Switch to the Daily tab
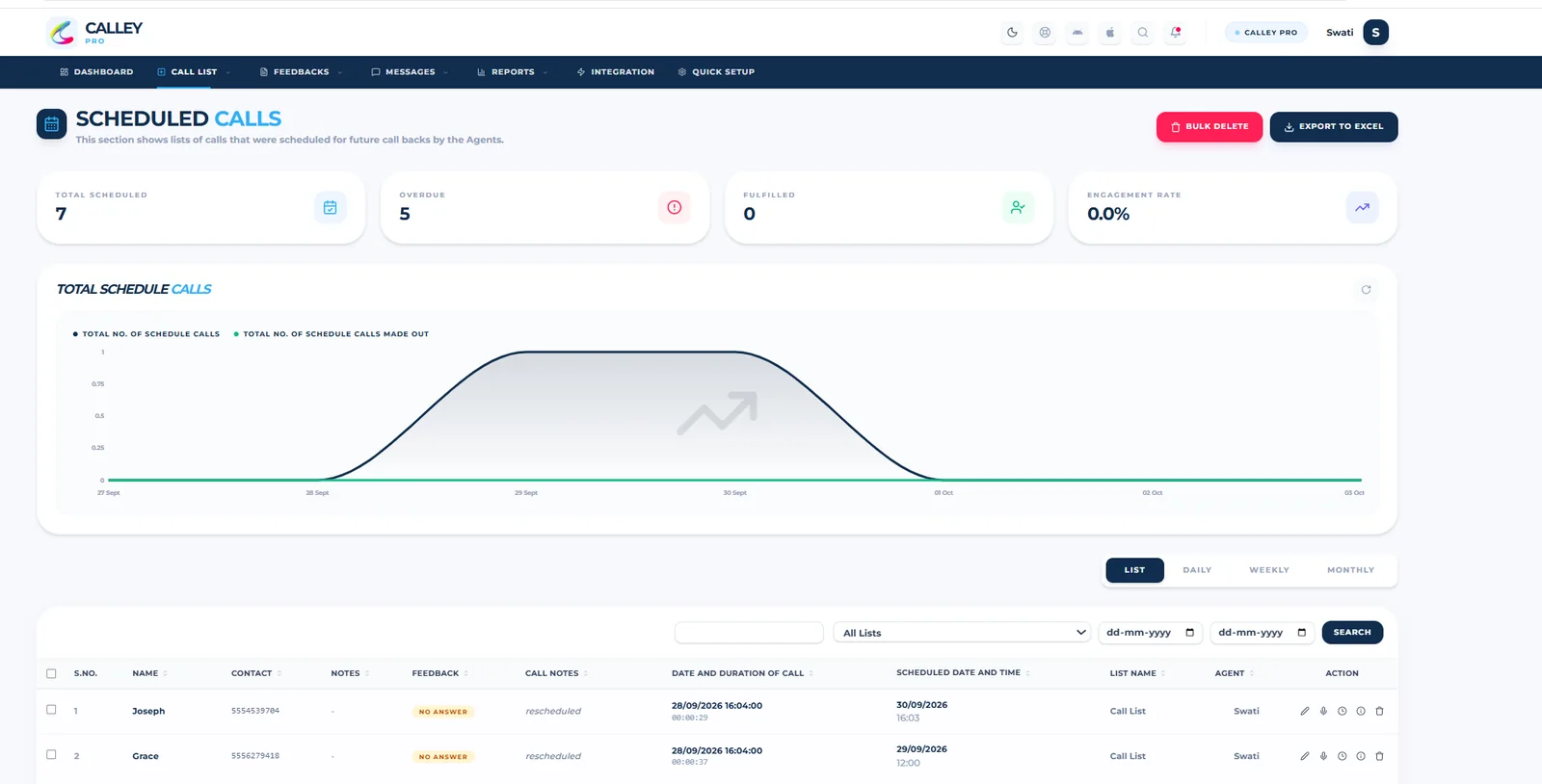 tap(1197, 570)
